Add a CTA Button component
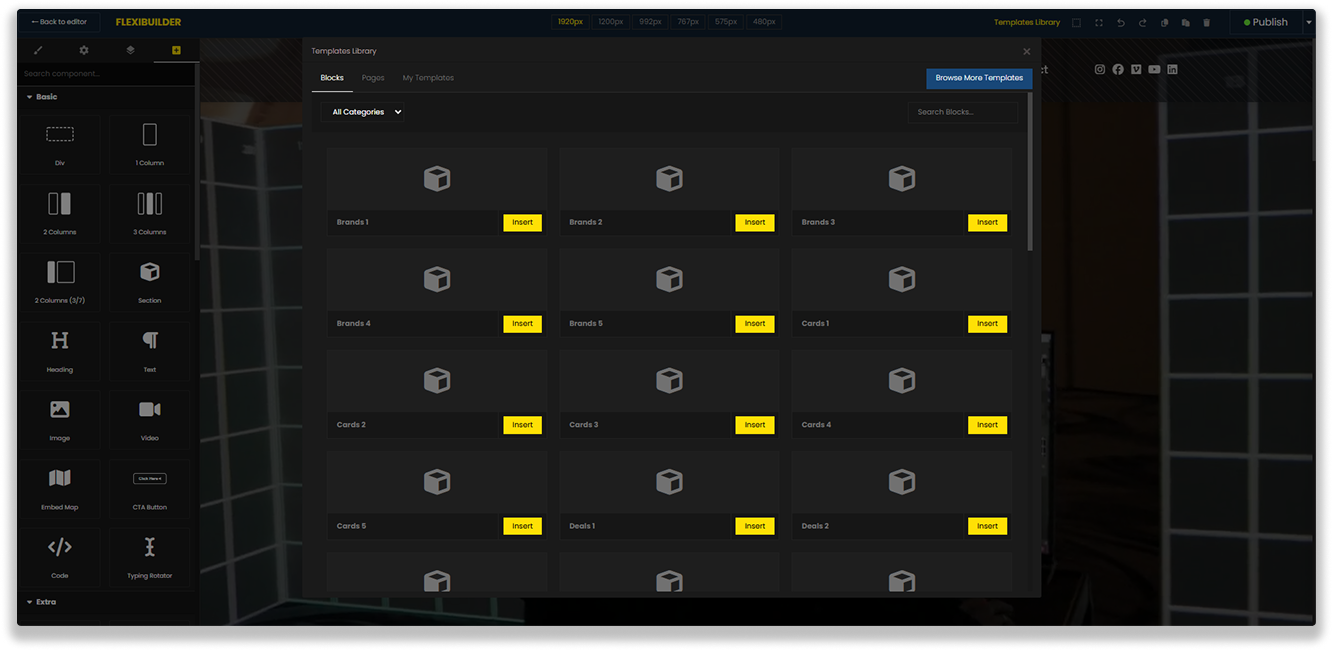Image resolution: width=1333 pixels, height=651 pixels. (x=150, y=488)
